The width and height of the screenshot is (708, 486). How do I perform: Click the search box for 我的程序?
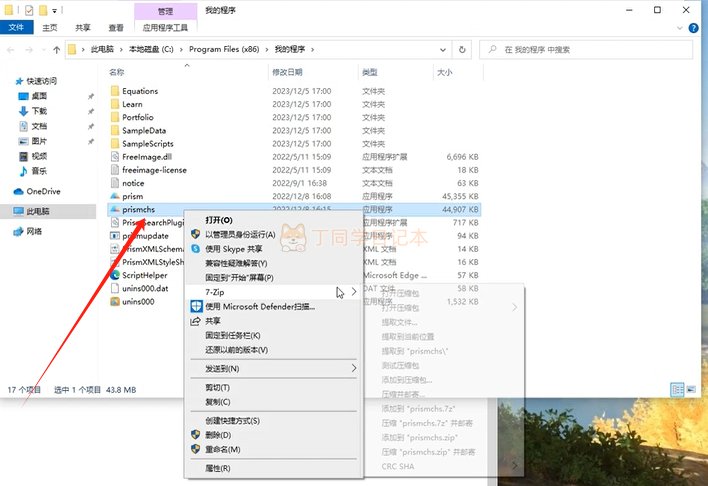pyautogui.click(x=586, y=50)
